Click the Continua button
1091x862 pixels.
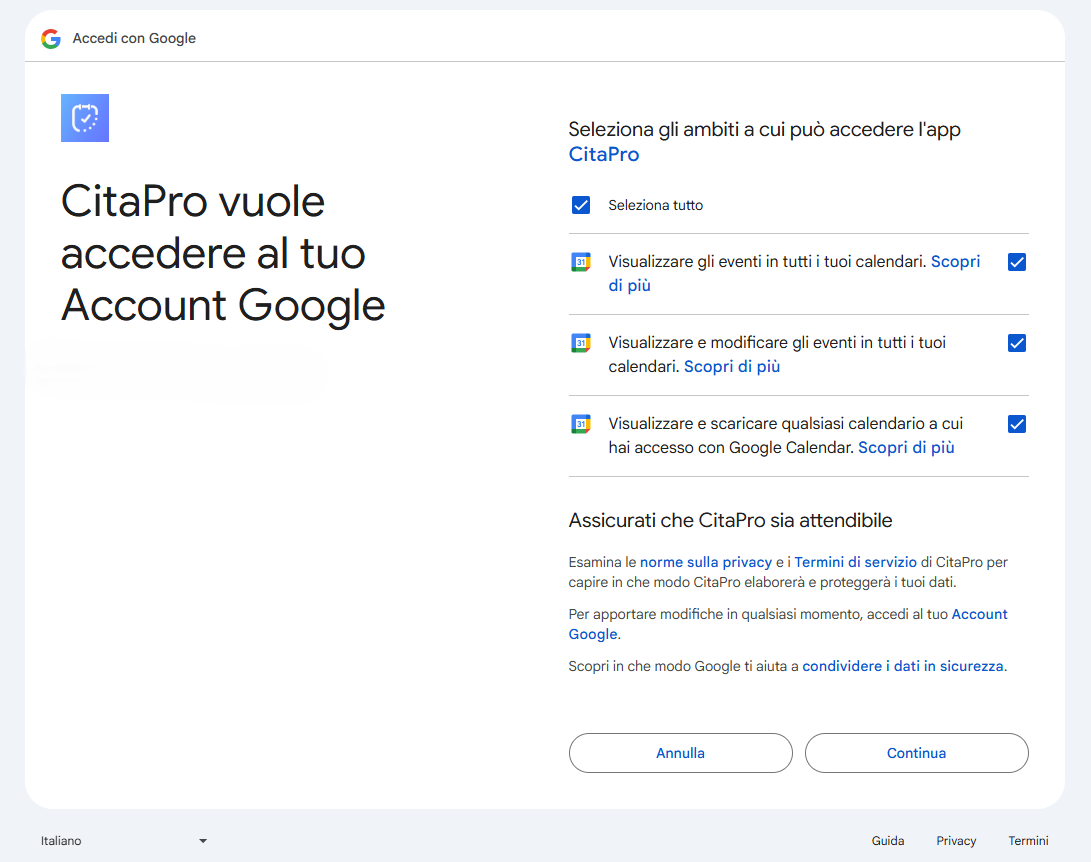(x=916, y=753)
